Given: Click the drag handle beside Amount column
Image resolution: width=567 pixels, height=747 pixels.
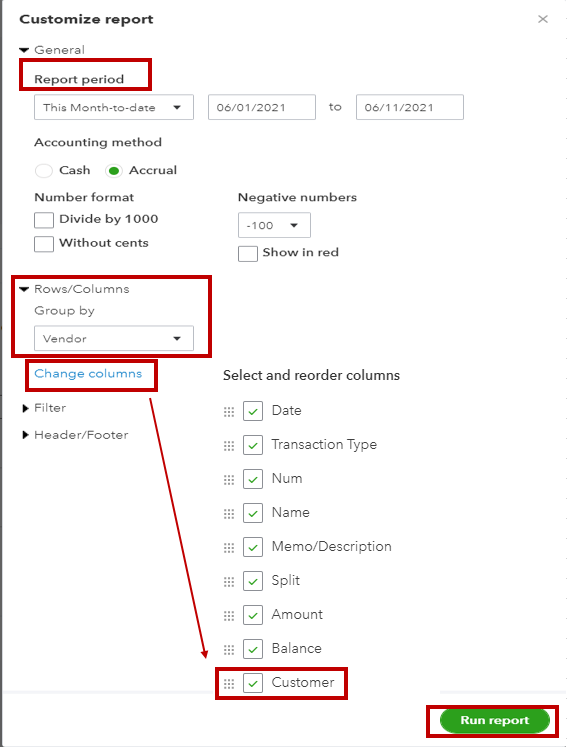Looking at the screenshot, I should tap(229, 616).
